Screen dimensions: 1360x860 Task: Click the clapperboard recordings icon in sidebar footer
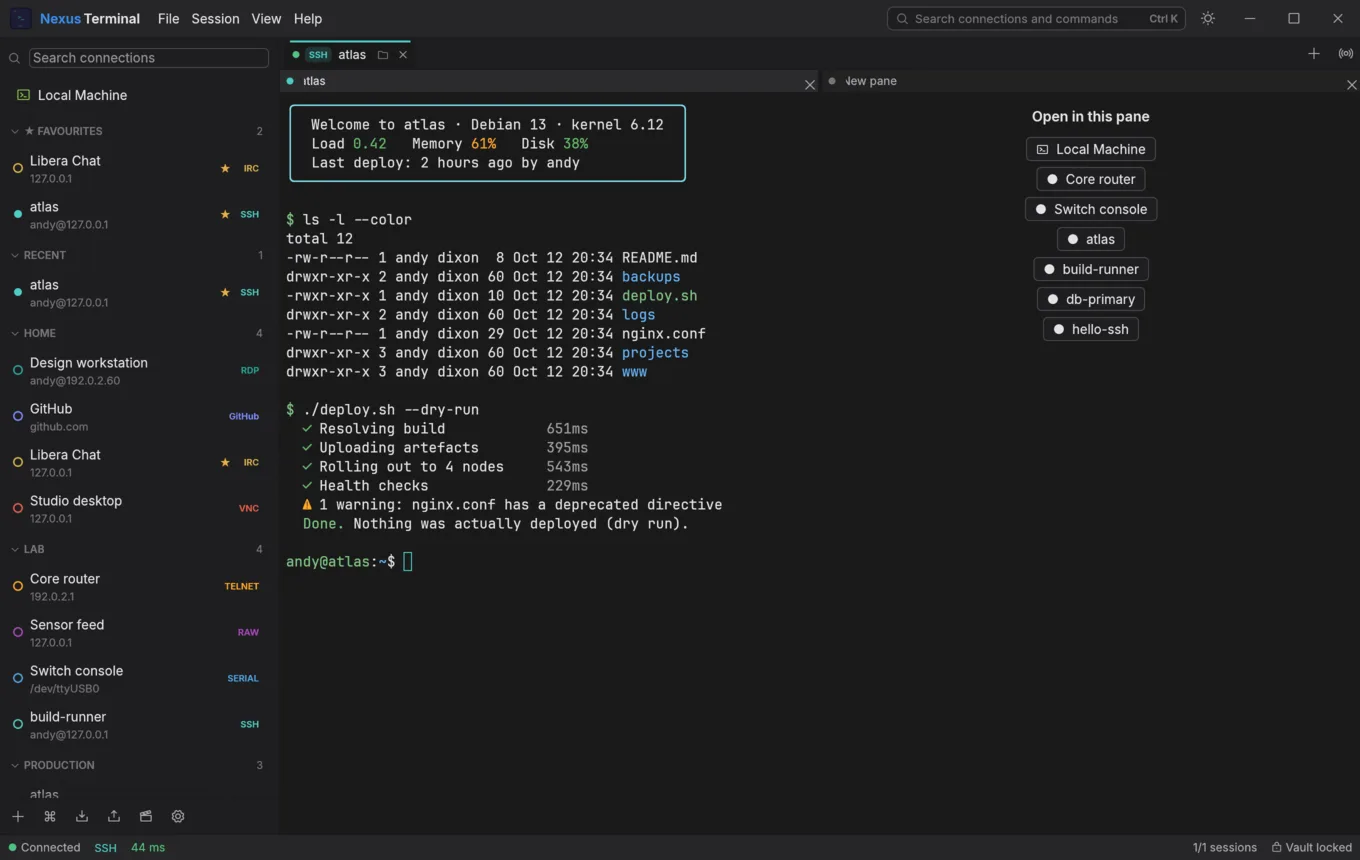(x=146, y=816)
